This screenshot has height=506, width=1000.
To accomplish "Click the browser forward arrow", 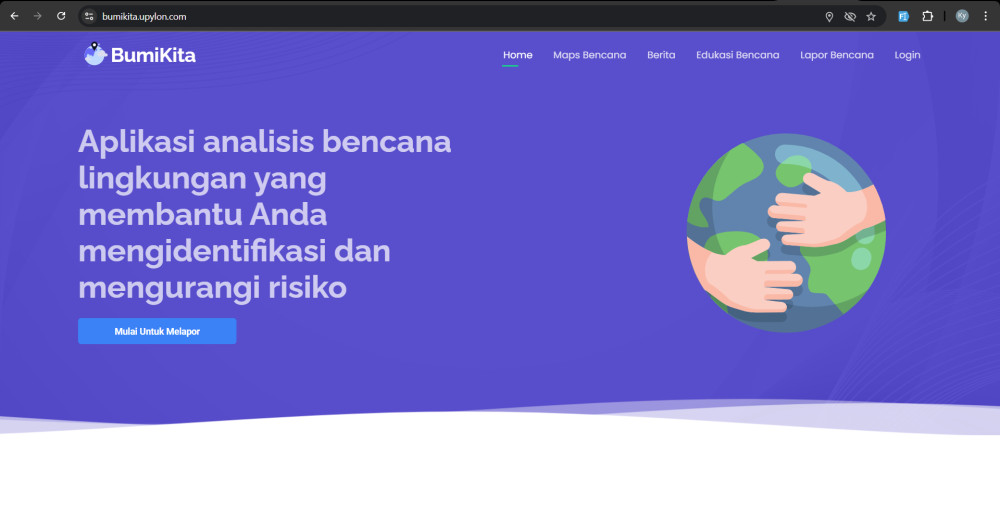I will click(x=37, y=16).
